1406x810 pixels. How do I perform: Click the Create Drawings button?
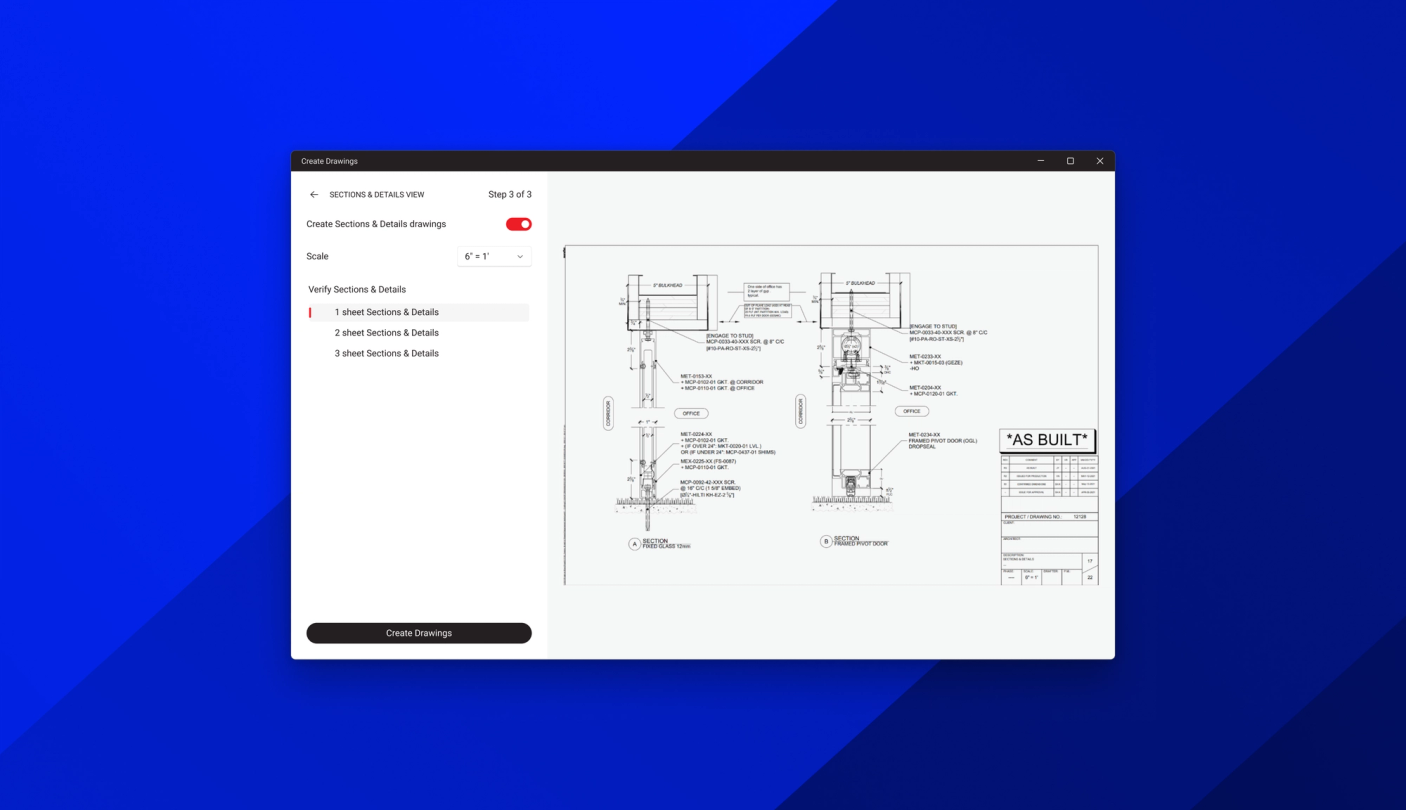[x=419, y=633]
